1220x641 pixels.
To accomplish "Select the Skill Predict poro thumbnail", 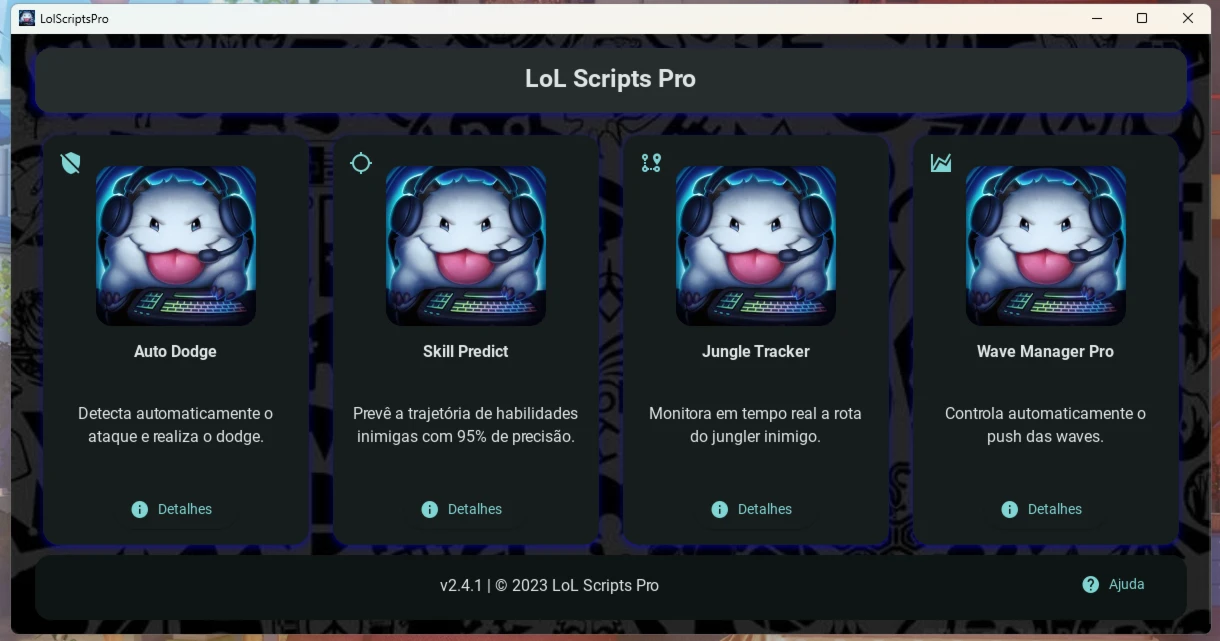I will [466, 246].
